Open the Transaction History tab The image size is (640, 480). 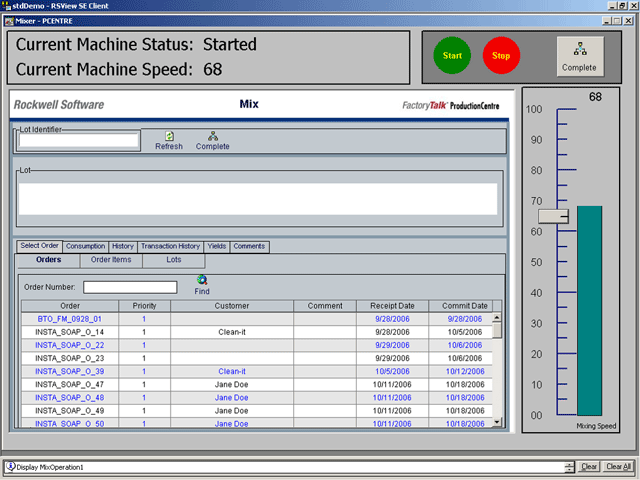(x=170, y=247)
